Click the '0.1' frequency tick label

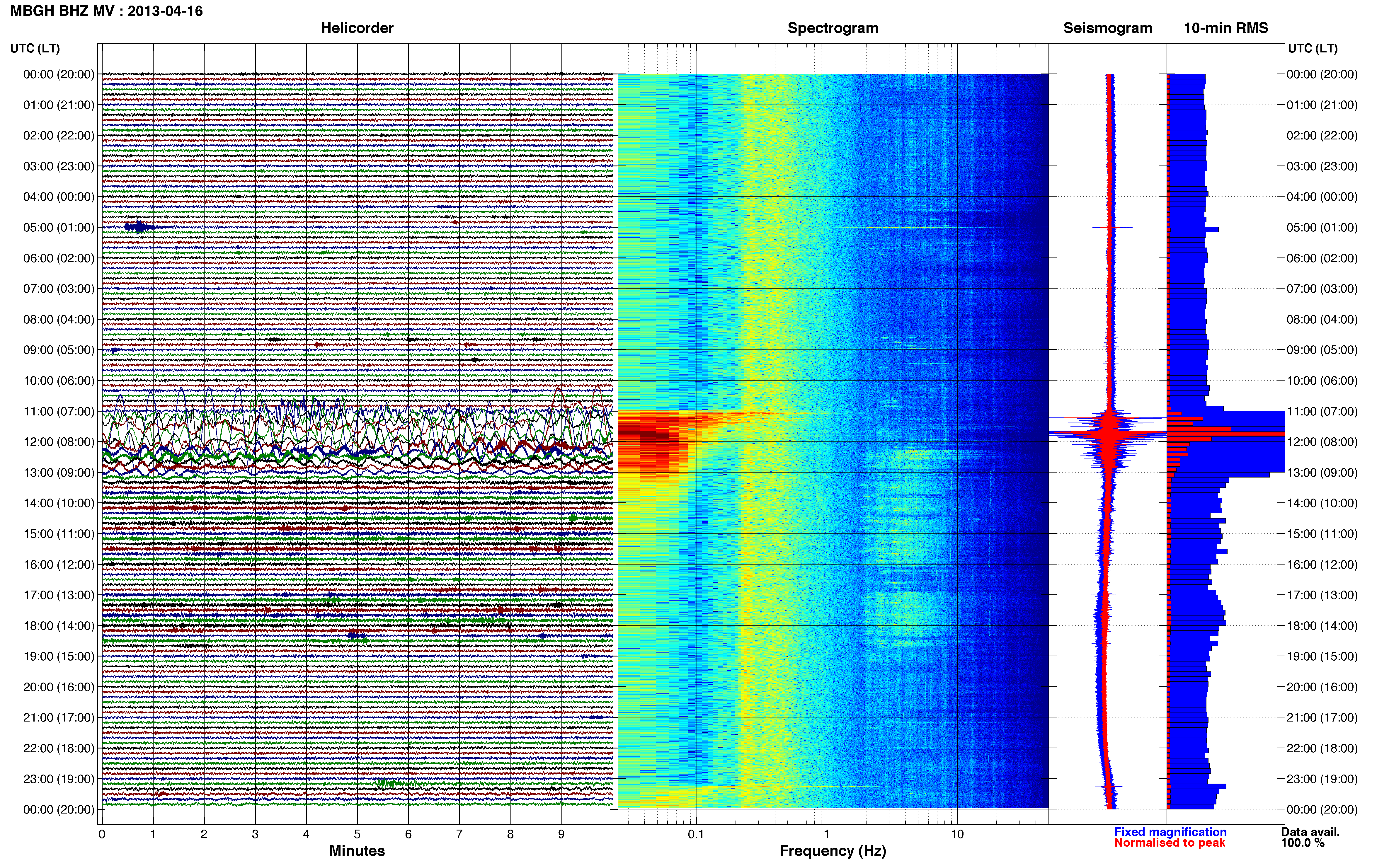tap(696, 834)
